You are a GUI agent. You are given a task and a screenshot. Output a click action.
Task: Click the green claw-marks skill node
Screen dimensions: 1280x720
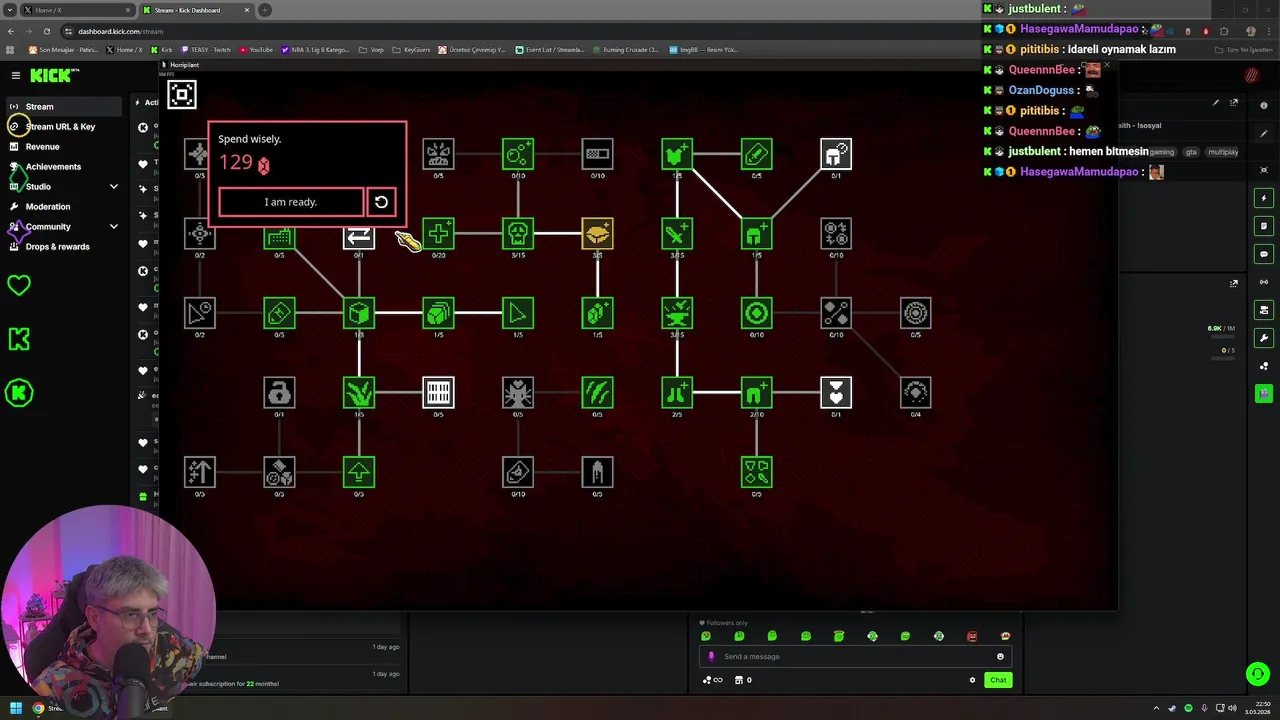[597, 393]
